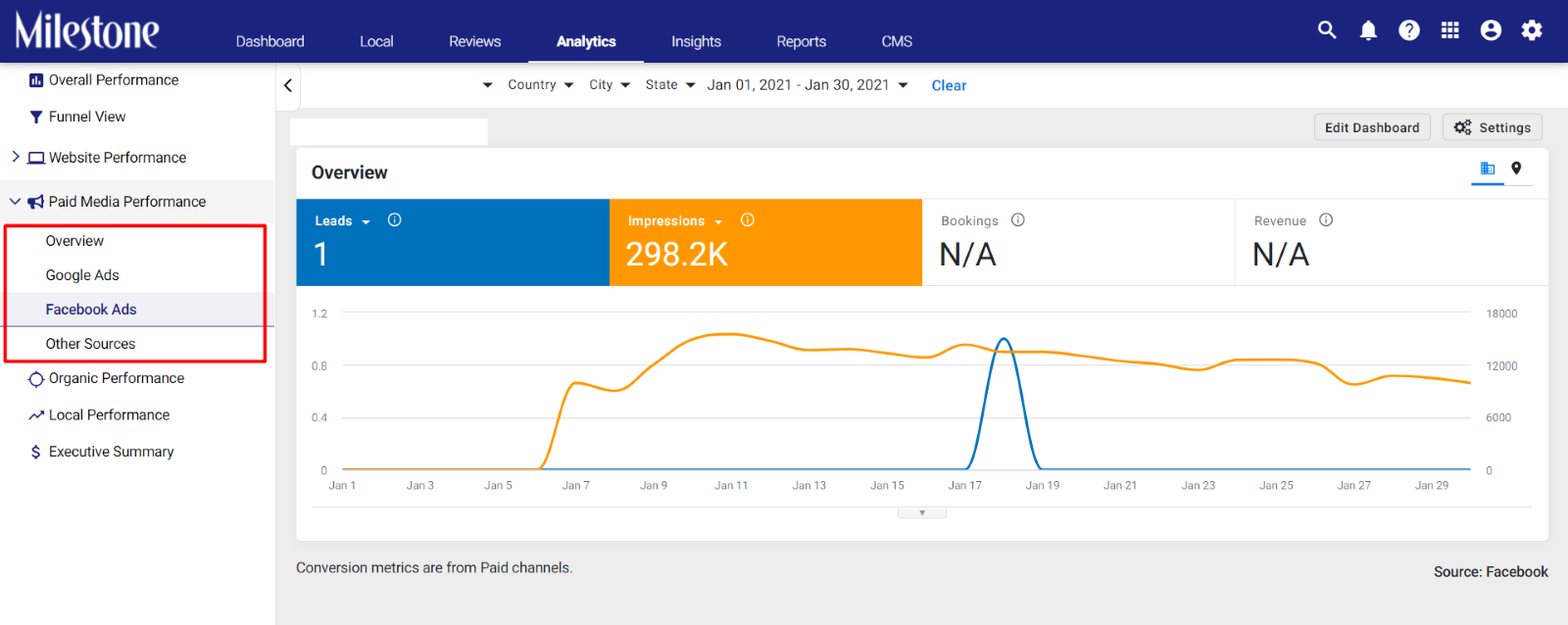This screenshot has height=625, width=1568.
Task: Expand the chart using bottom arrow handle
Action: click(x=922, y=512)
